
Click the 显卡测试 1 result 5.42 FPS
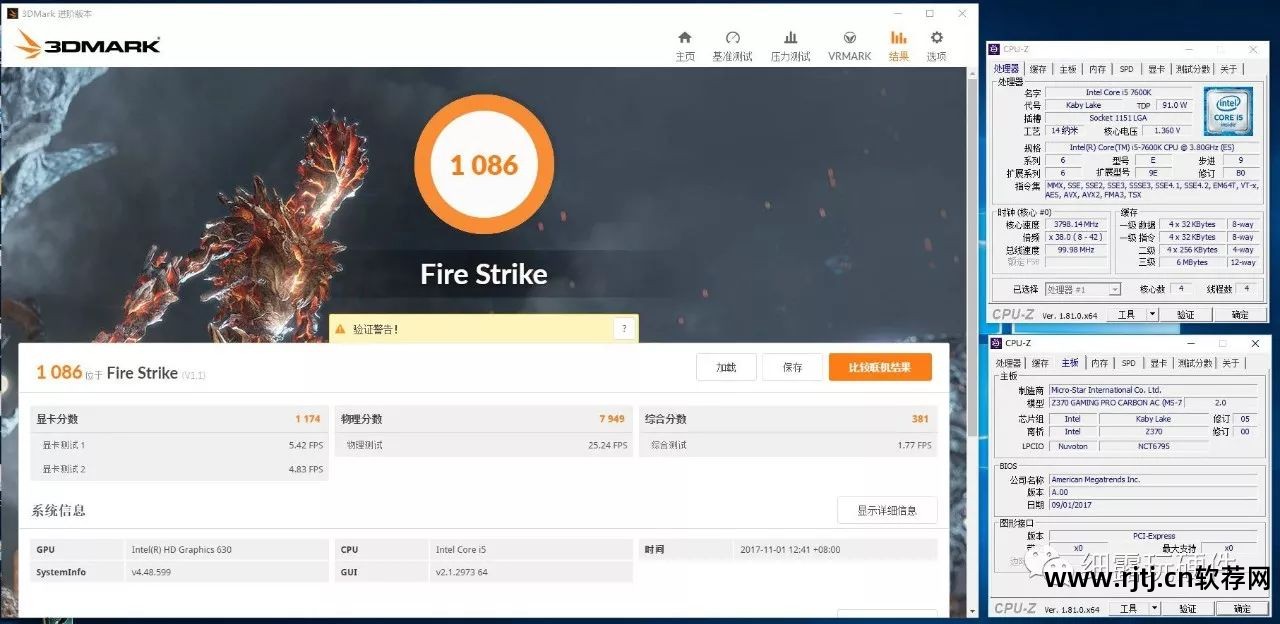coord(305,445)
